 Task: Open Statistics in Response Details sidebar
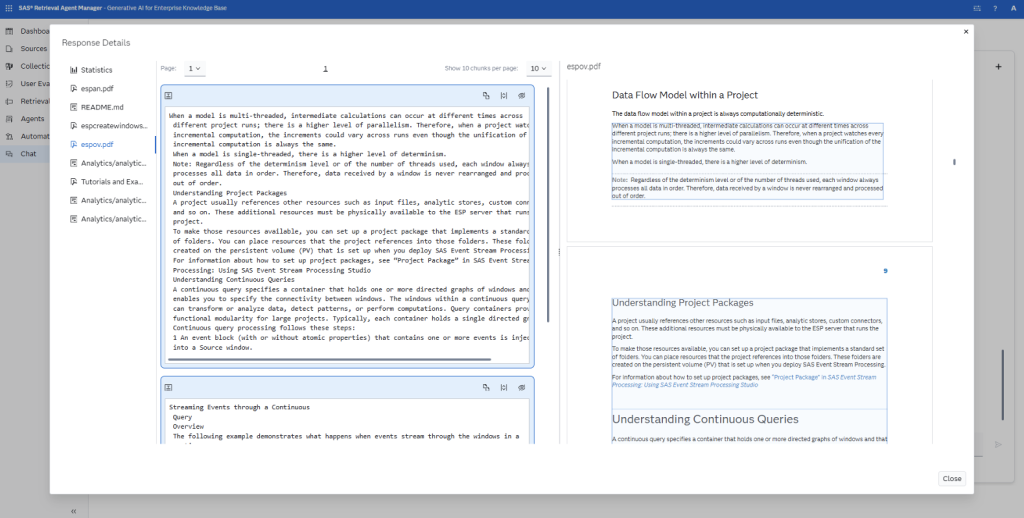click(96, 70)
